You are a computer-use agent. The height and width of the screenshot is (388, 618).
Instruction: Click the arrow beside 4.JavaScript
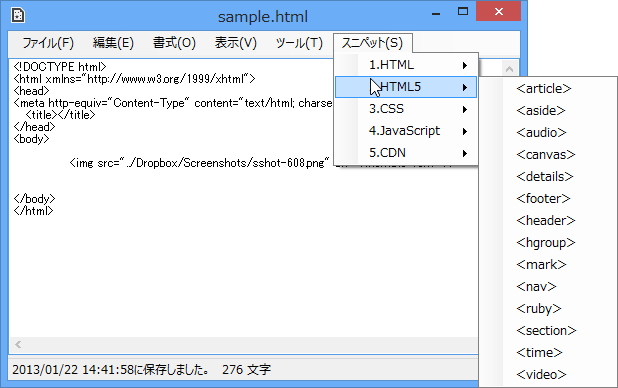[x=465, y=132]
